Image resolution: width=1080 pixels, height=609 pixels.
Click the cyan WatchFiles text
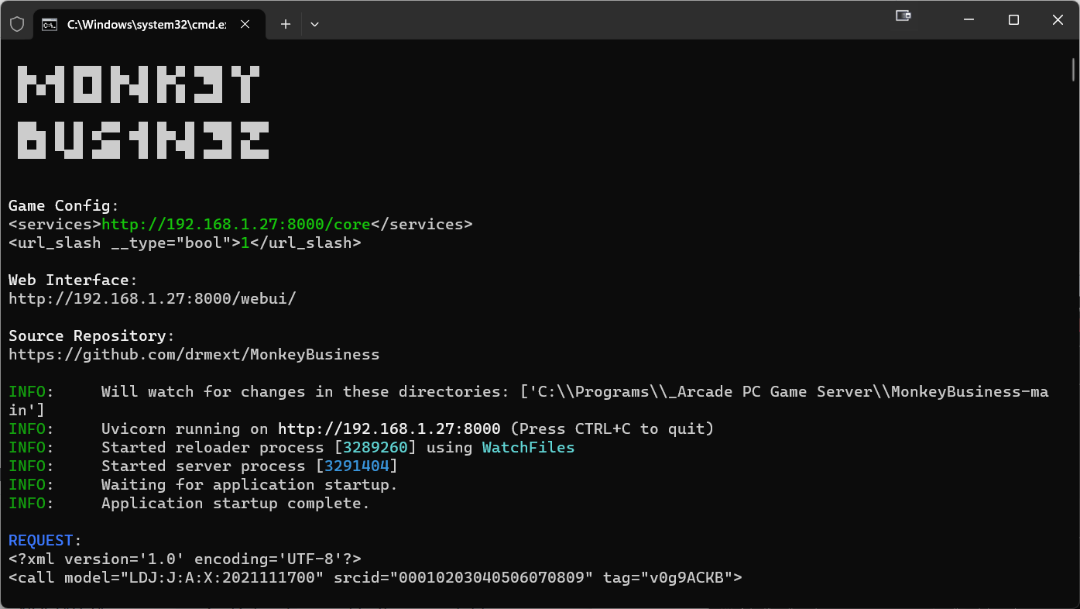[x=528, y=447]
